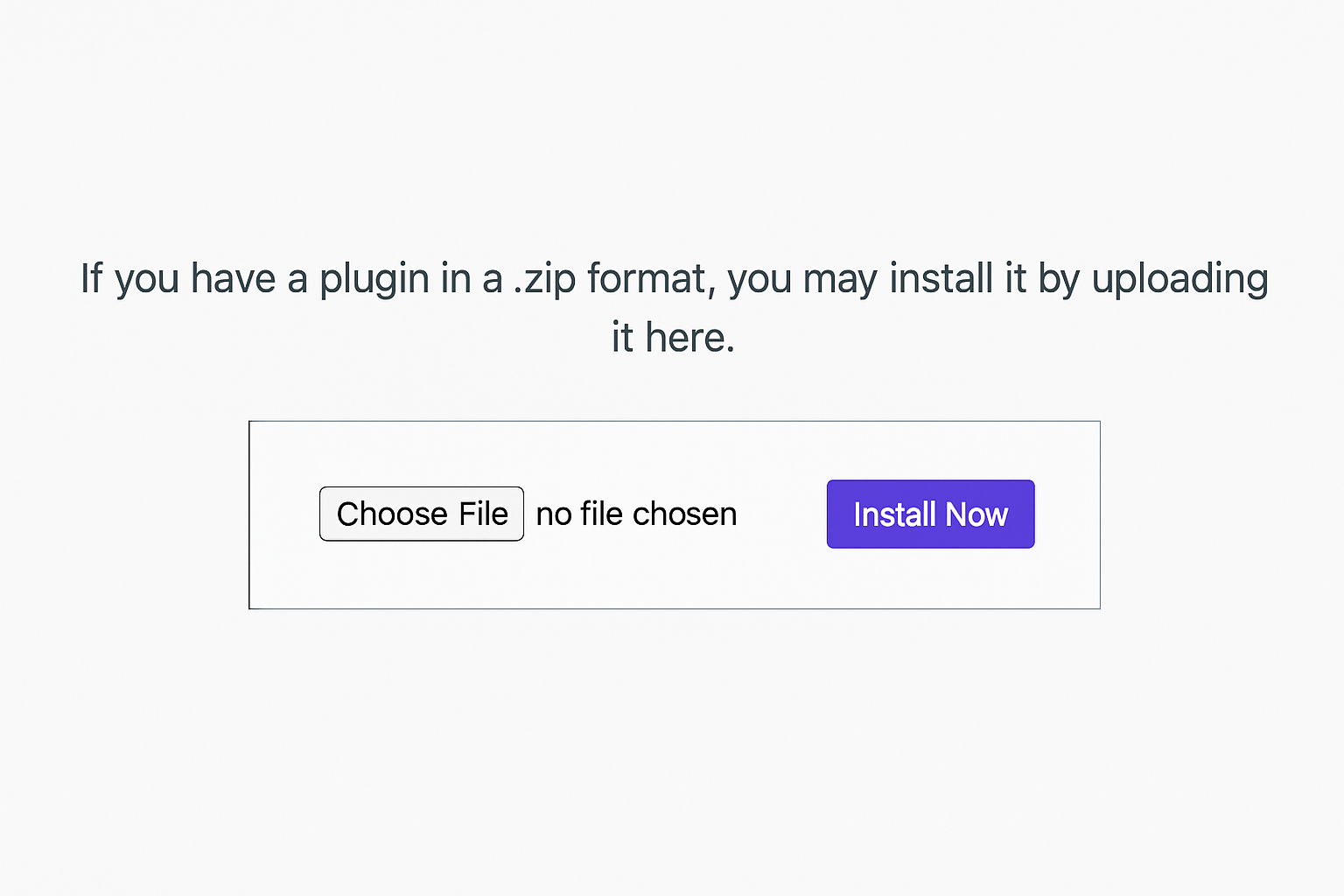
Task: Click the word 'uploading' in the instructions
Action: (1179, 280)
